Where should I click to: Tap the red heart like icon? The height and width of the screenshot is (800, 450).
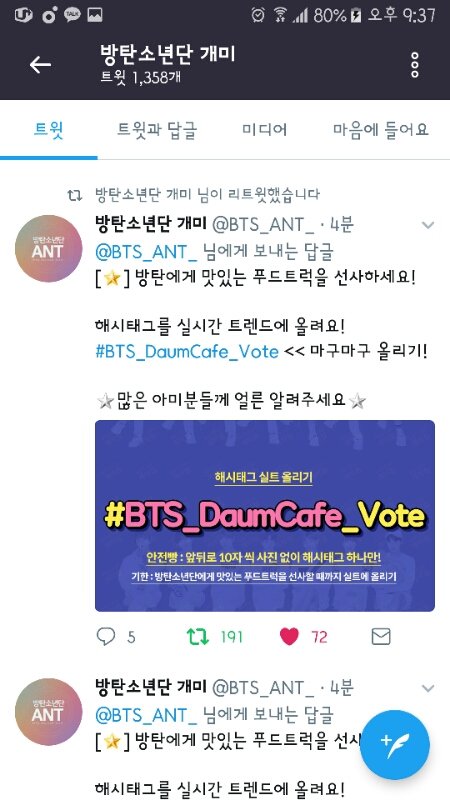tap(289, 636)
